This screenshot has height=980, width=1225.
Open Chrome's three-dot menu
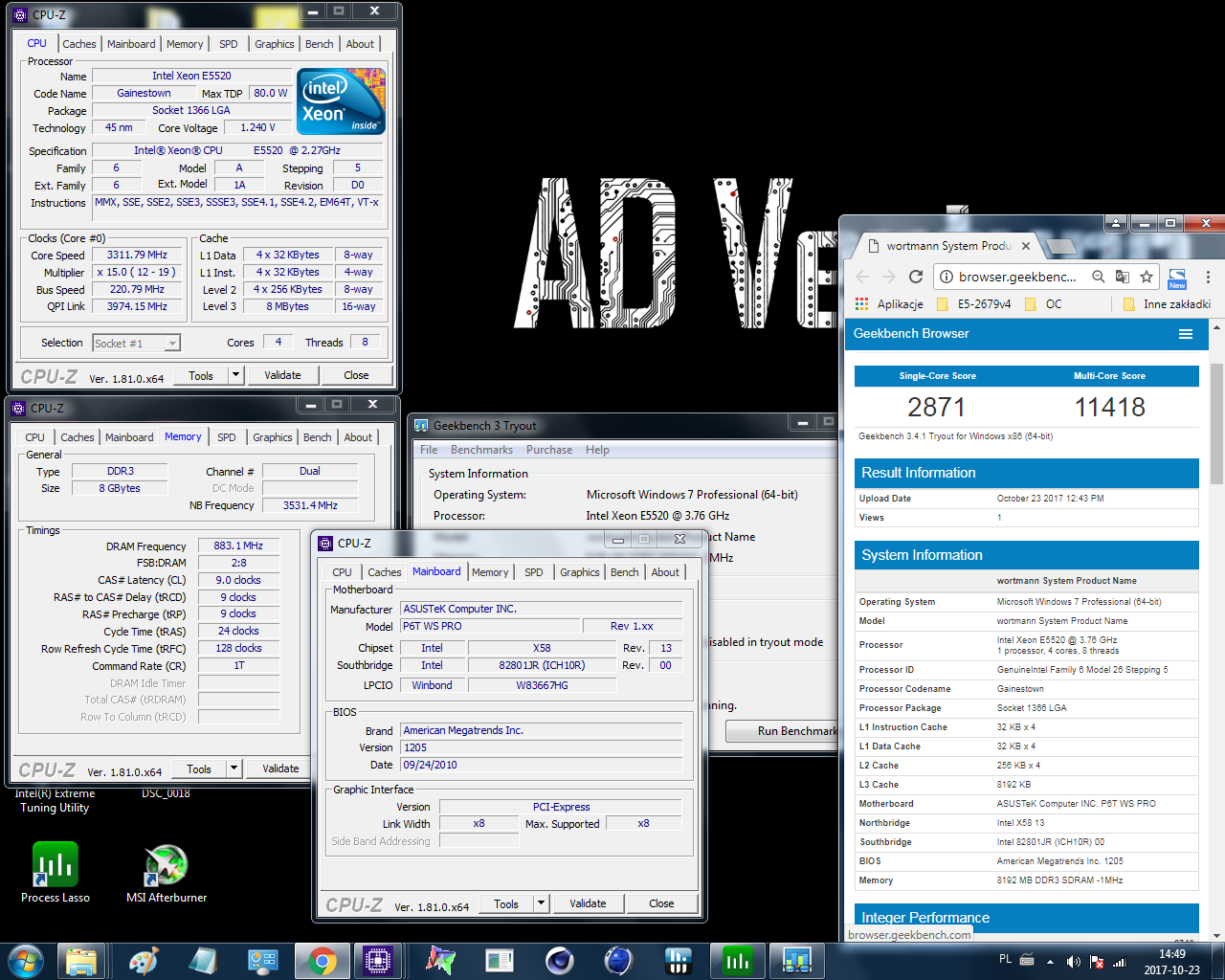click(1208, 277)
